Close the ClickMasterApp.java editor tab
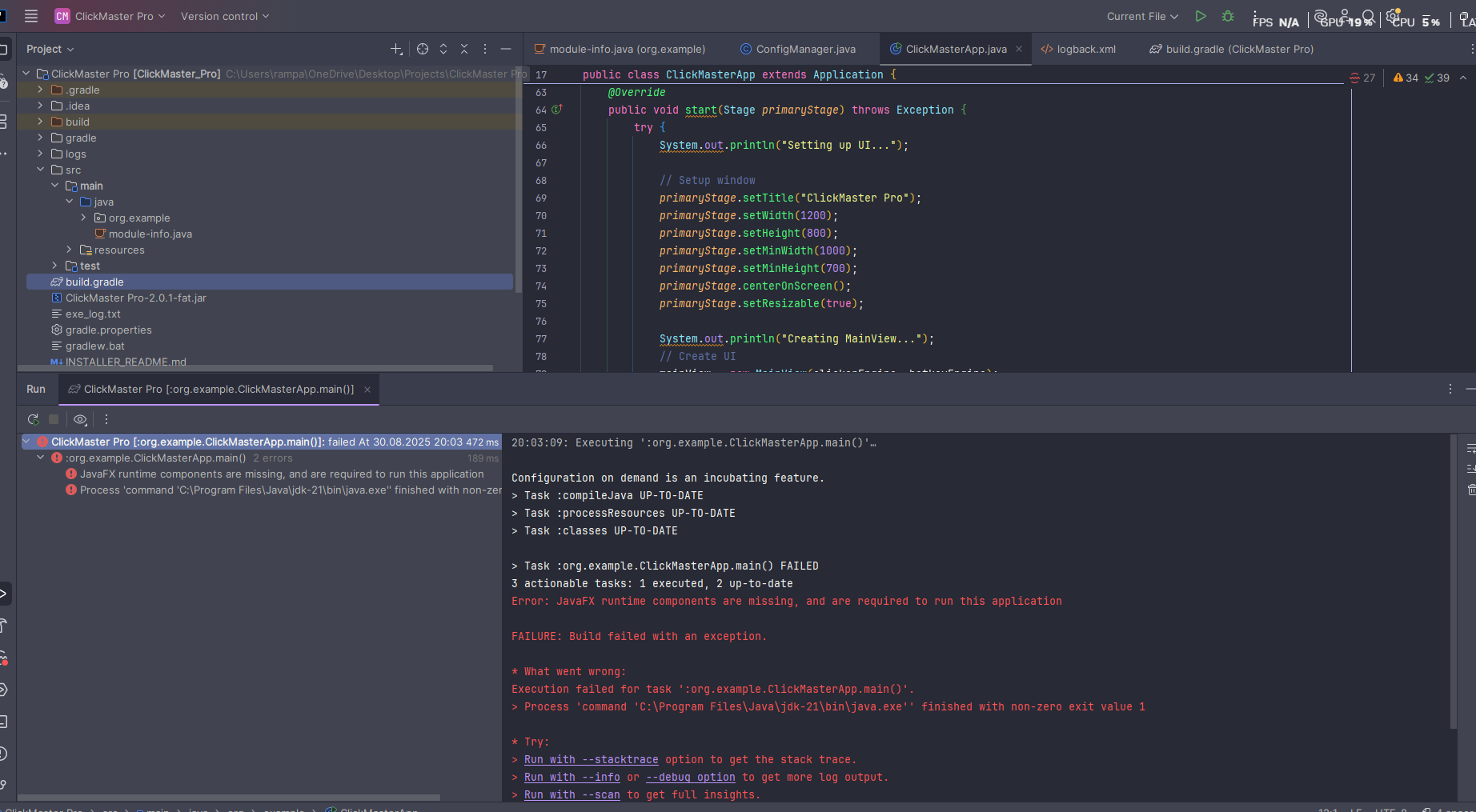This screenshot has width=1476, height=812. coord(1019,49)
